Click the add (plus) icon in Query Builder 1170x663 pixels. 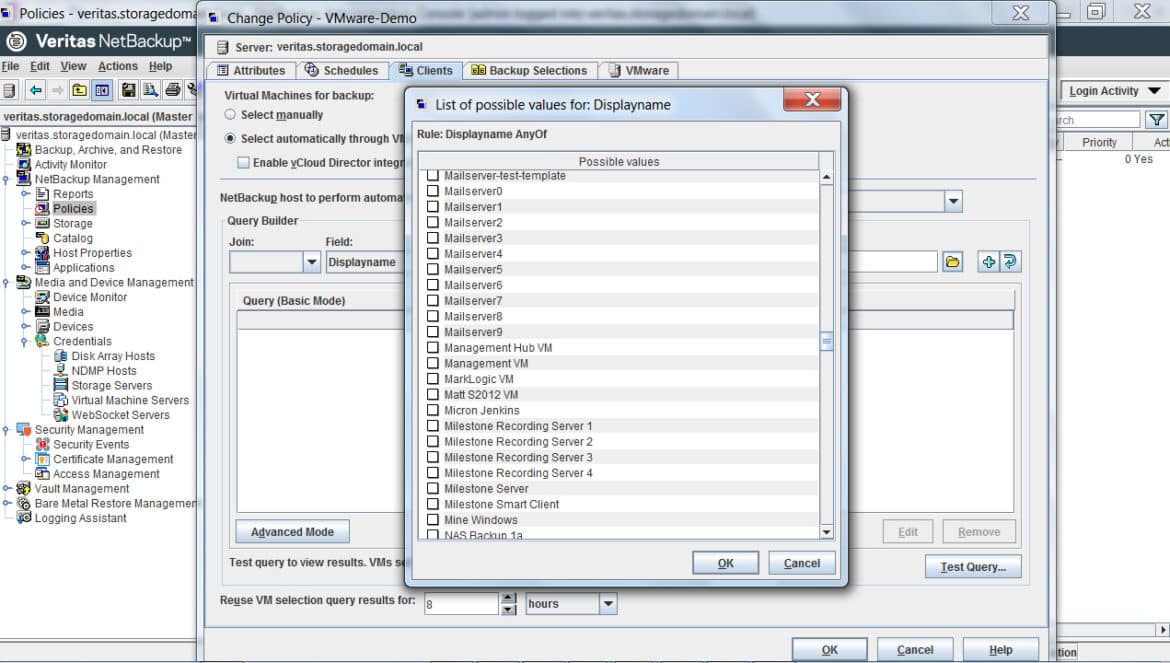tap(988, 262)
